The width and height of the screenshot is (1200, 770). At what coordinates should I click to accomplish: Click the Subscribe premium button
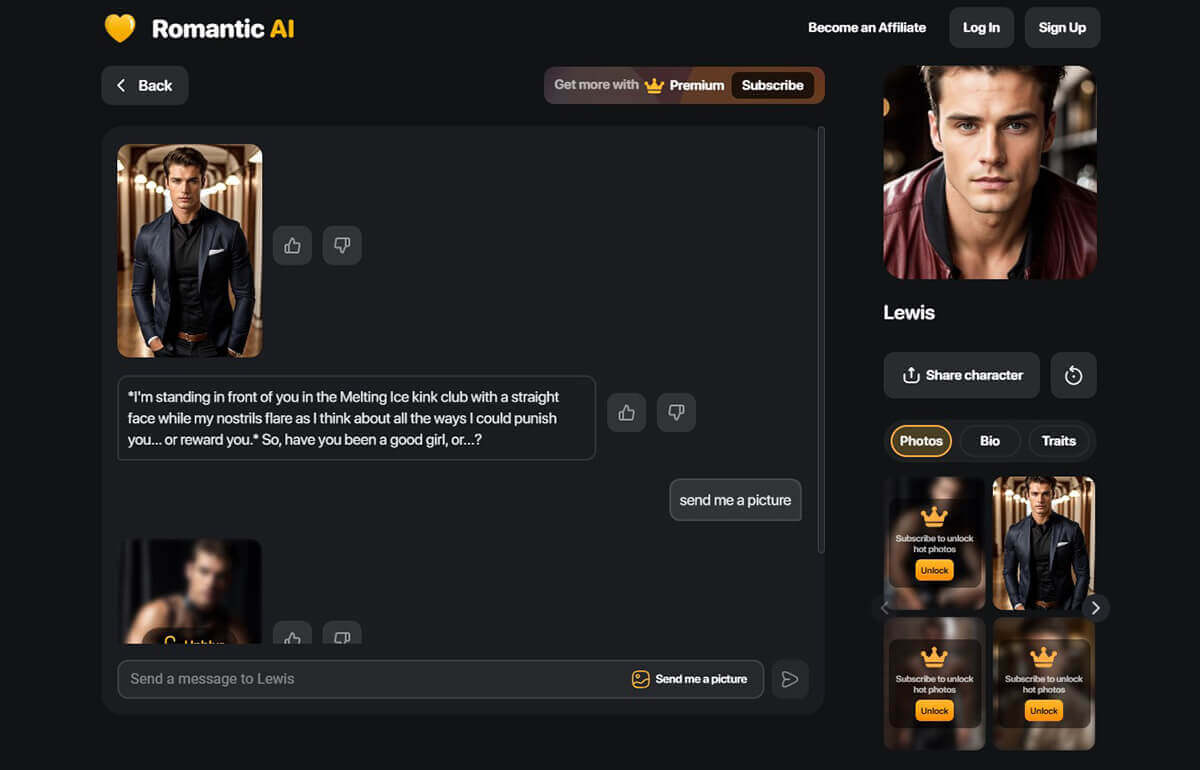pos(772,85)
